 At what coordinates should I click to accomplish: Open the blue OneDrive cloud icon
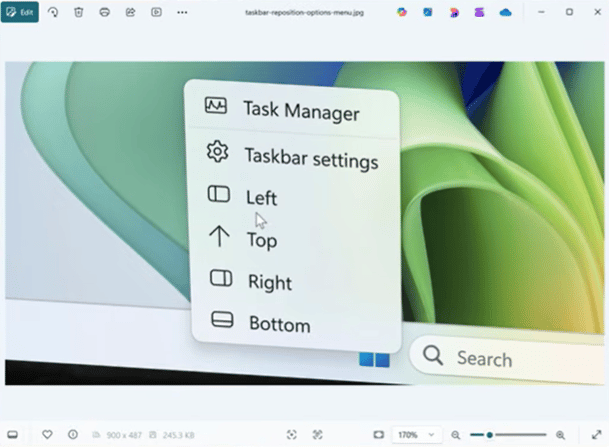505,13
